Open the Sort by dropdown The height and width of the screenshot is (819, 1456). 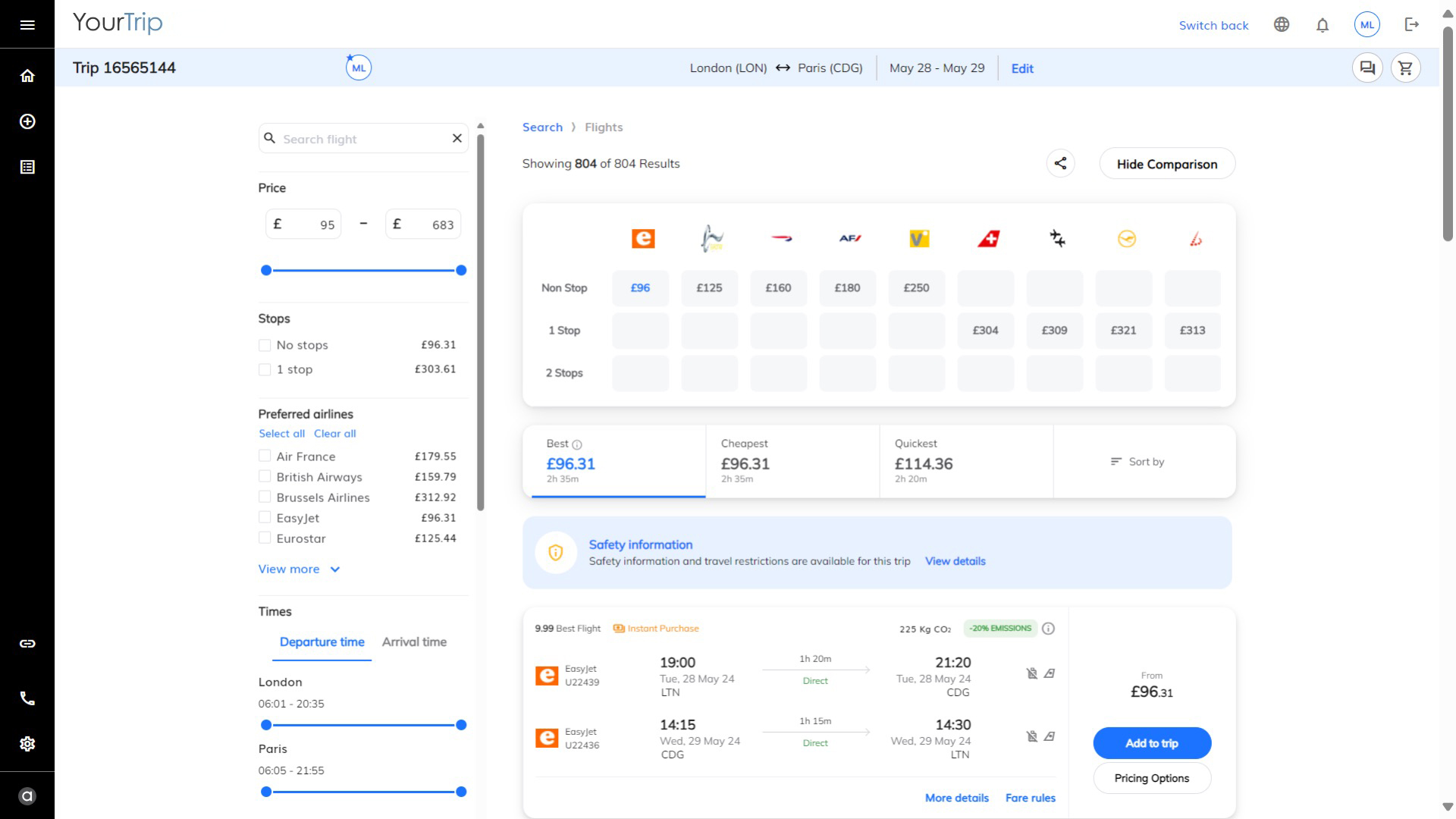1137,462
